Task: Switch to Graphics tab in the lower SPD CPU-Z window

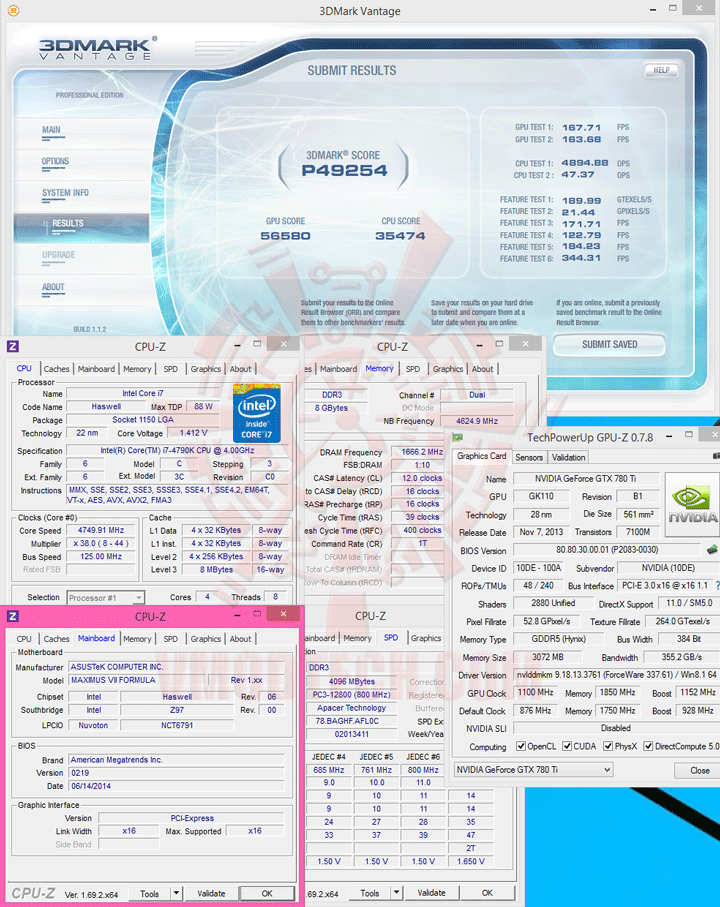Action: [426, 639]
